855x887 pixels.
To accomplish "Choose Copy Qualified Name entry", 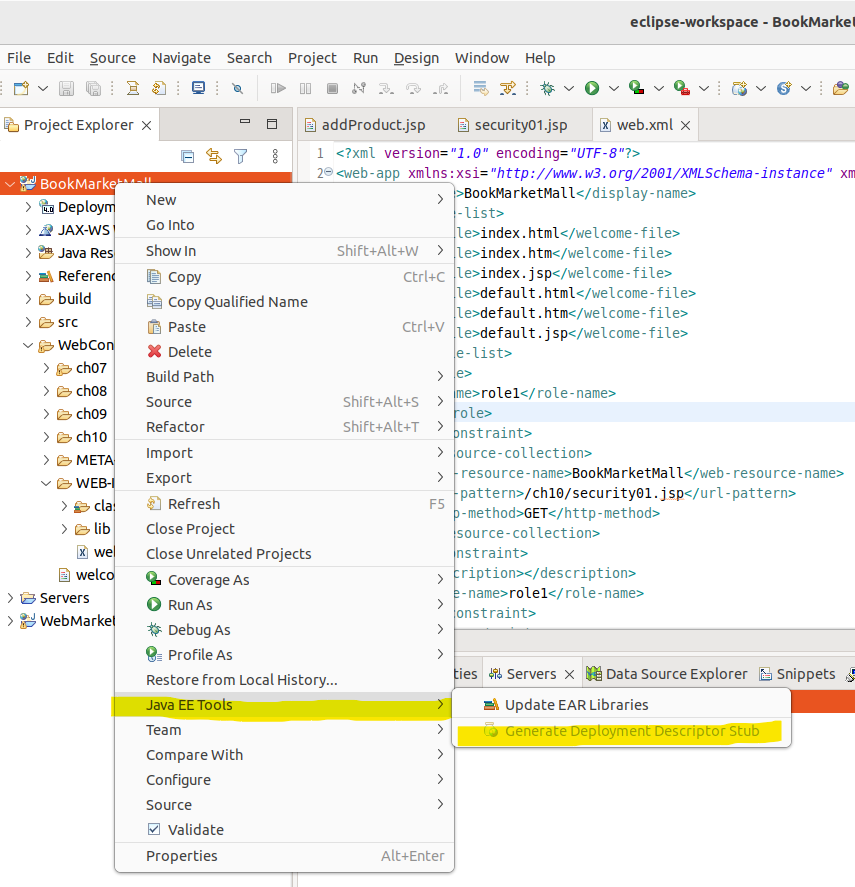I will pos(284,302).
